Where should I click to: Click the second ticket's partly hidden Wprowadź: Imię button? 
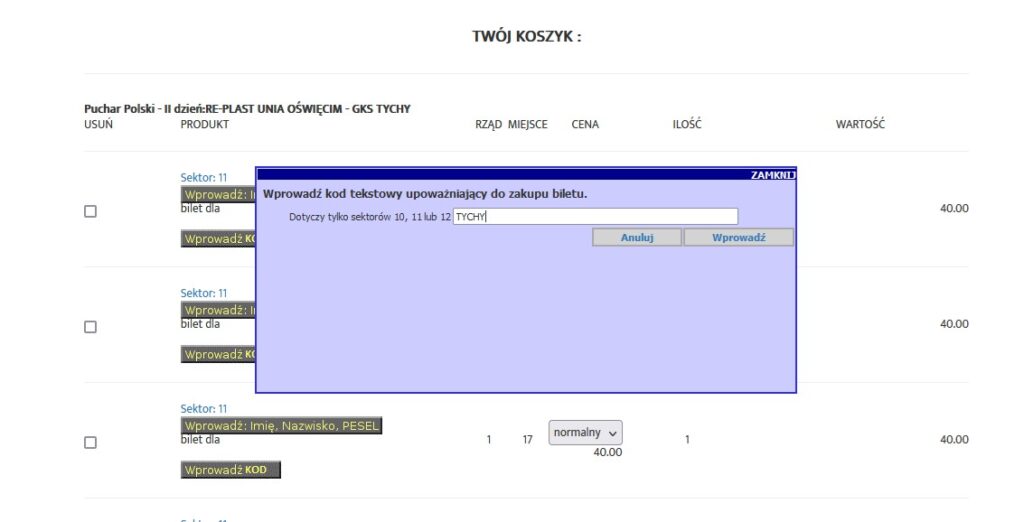point(218,310)
